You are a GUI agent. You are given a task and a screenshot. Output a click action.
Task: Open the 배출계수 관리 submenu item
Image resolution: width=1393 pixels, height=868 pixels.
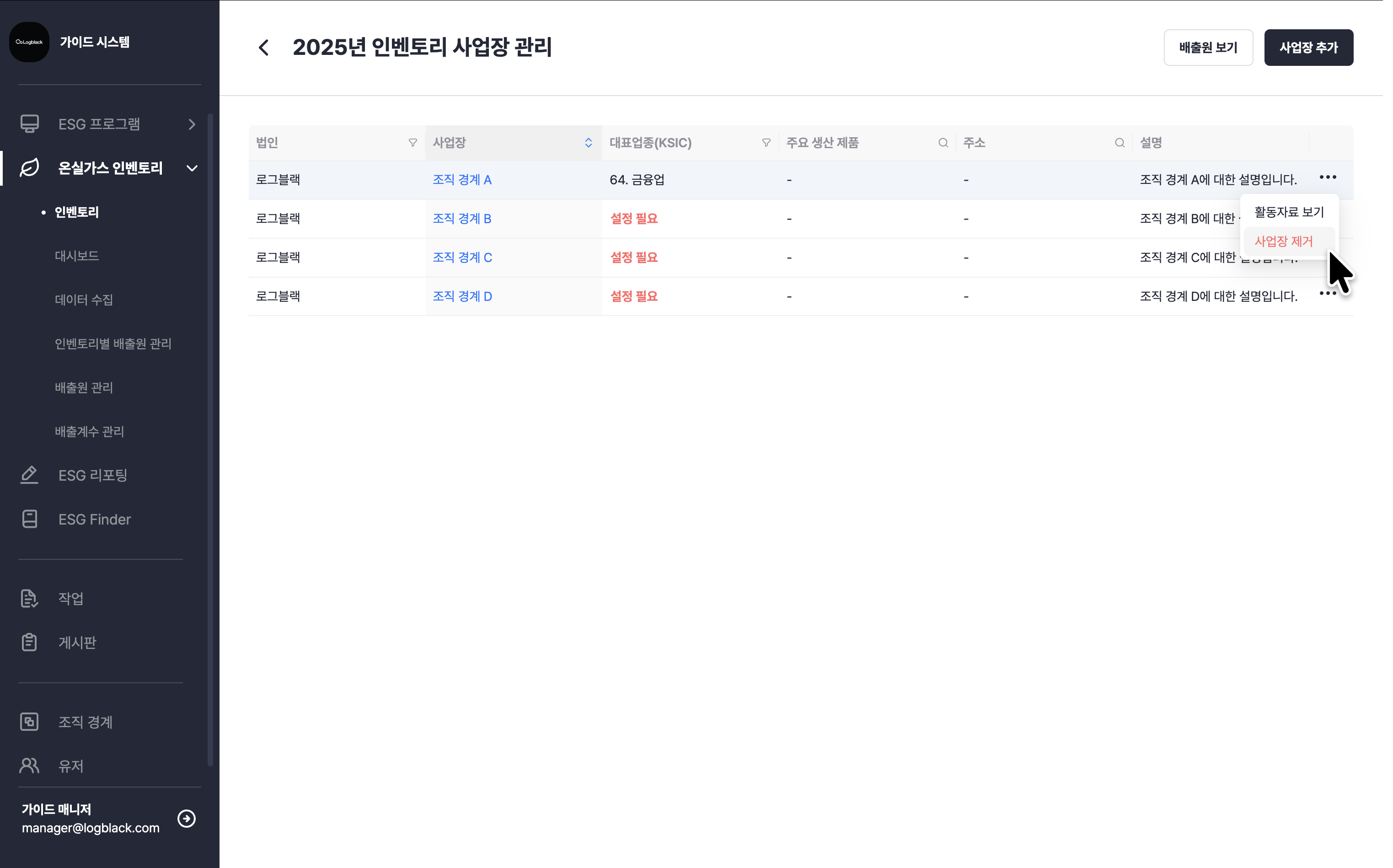[x=90, y=431]
